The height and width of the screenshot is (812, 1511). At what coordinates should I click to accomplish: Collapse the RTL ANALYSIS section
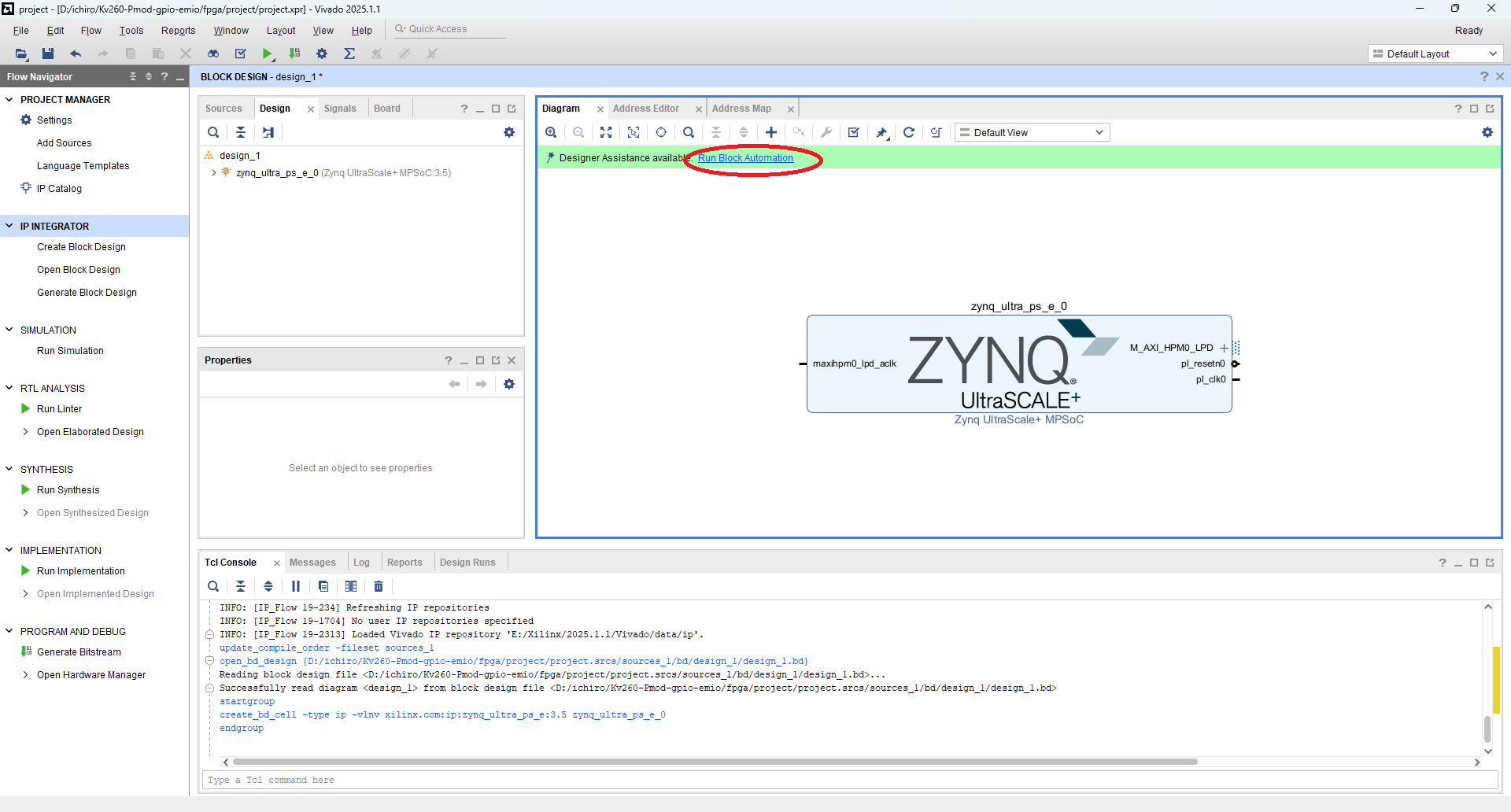(x=9, y=388)
